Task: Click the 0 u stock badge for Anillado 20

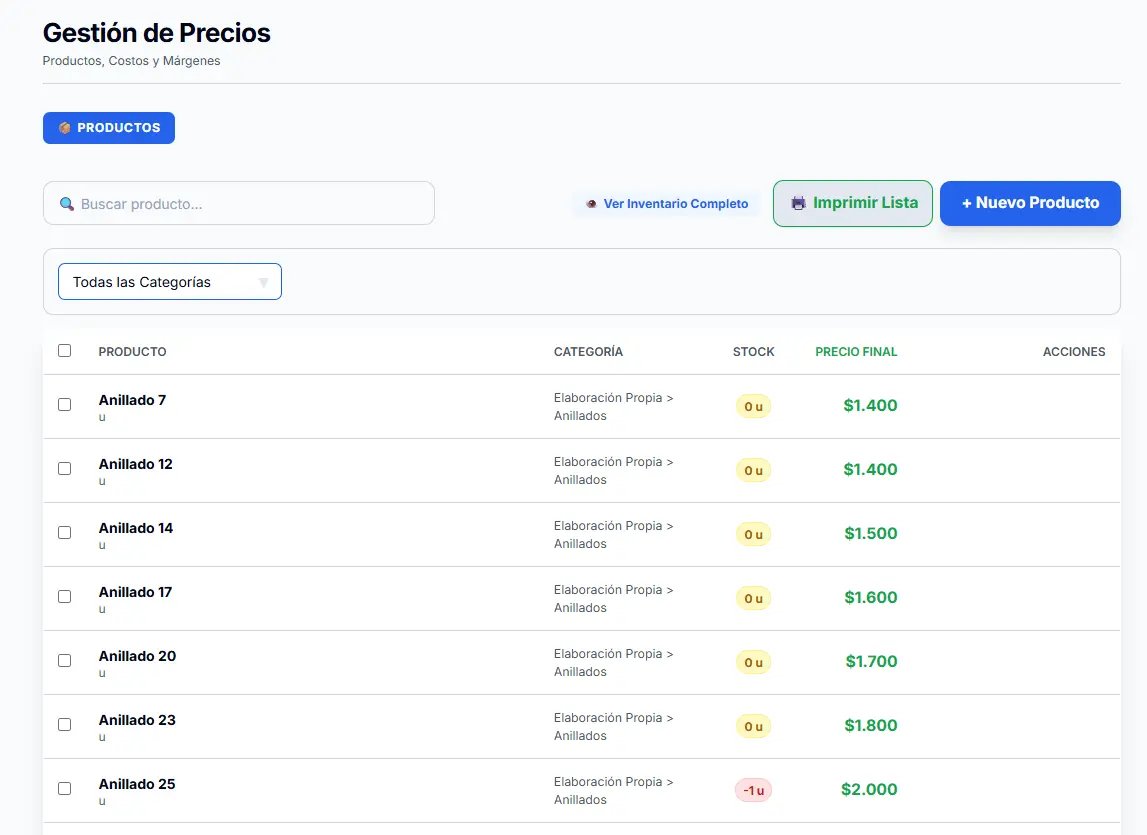Action: click(753, 662)
